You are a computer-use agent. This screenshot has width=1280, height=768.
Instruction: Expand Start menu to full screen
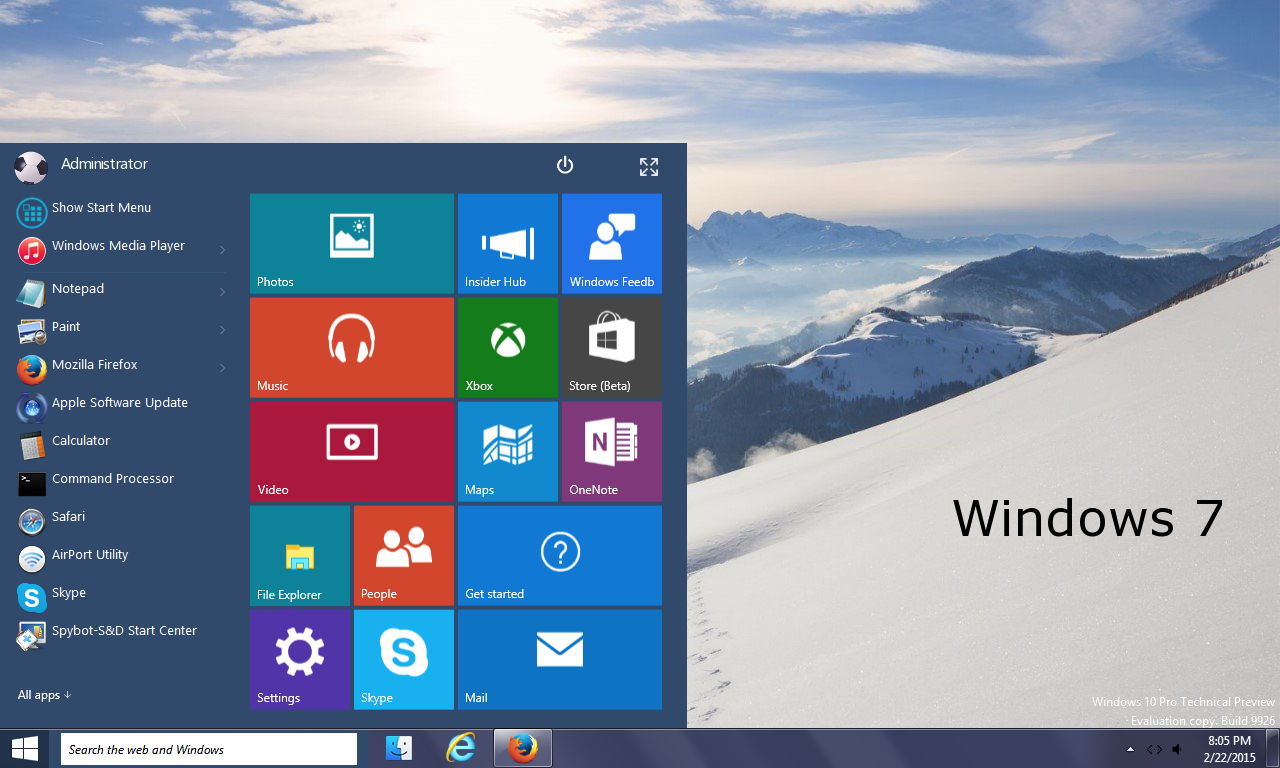click(649, 167)
